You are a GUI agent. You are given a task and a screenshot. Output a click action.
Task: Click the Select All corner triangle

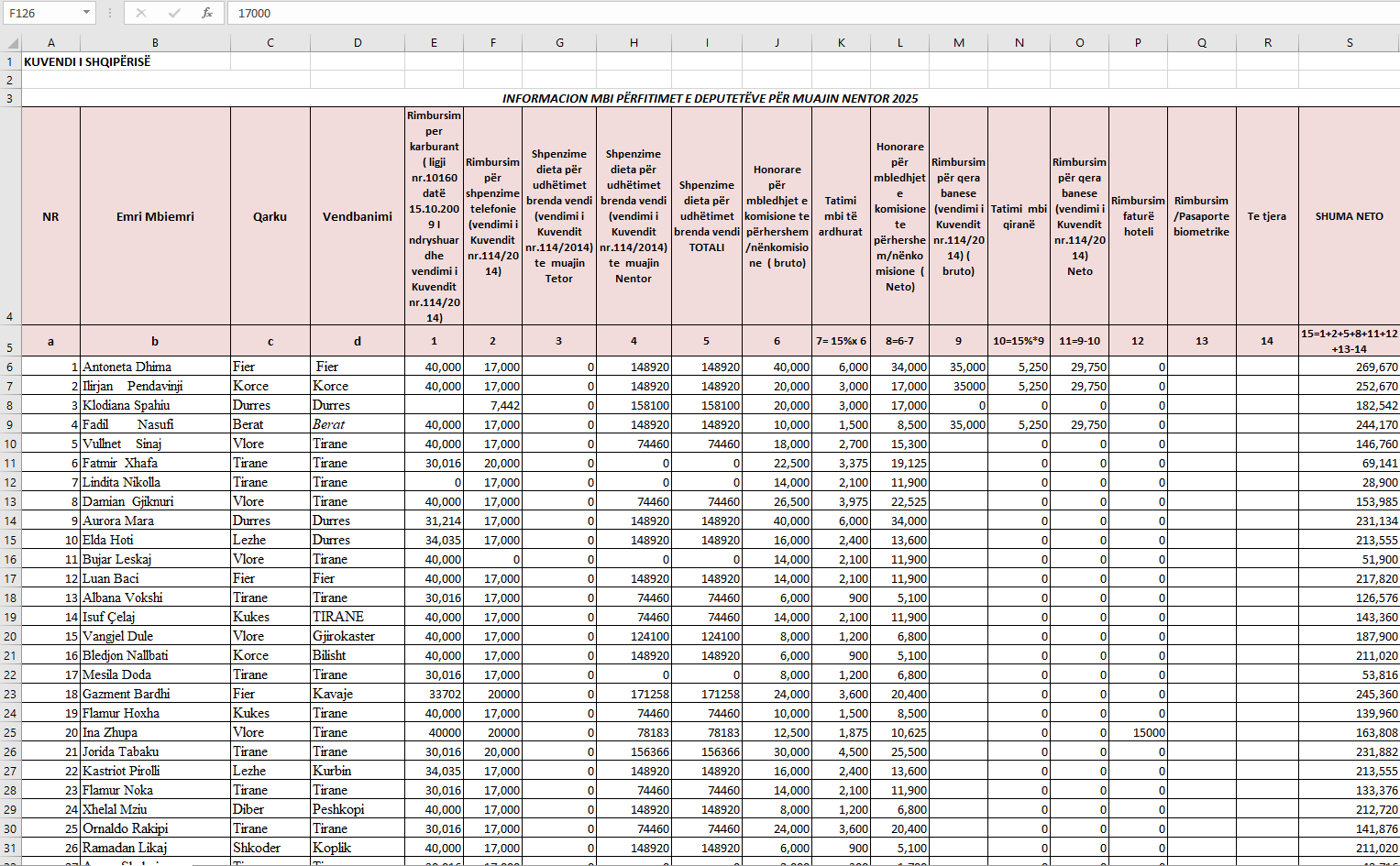click(x=11, y=43)
